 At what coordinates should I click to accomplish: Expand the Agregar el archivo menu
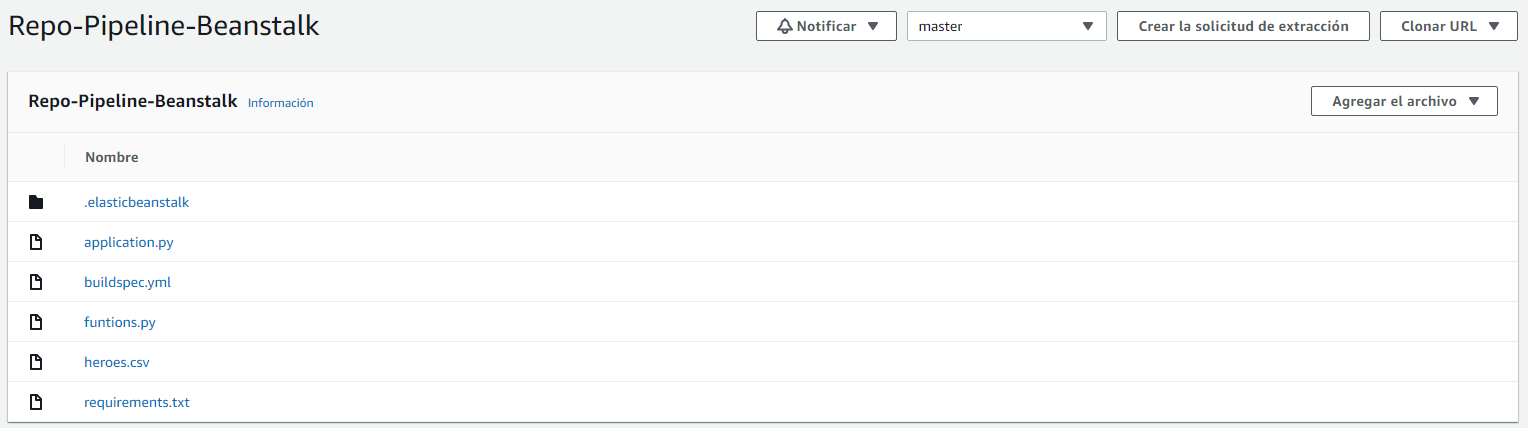(1403, 101)
